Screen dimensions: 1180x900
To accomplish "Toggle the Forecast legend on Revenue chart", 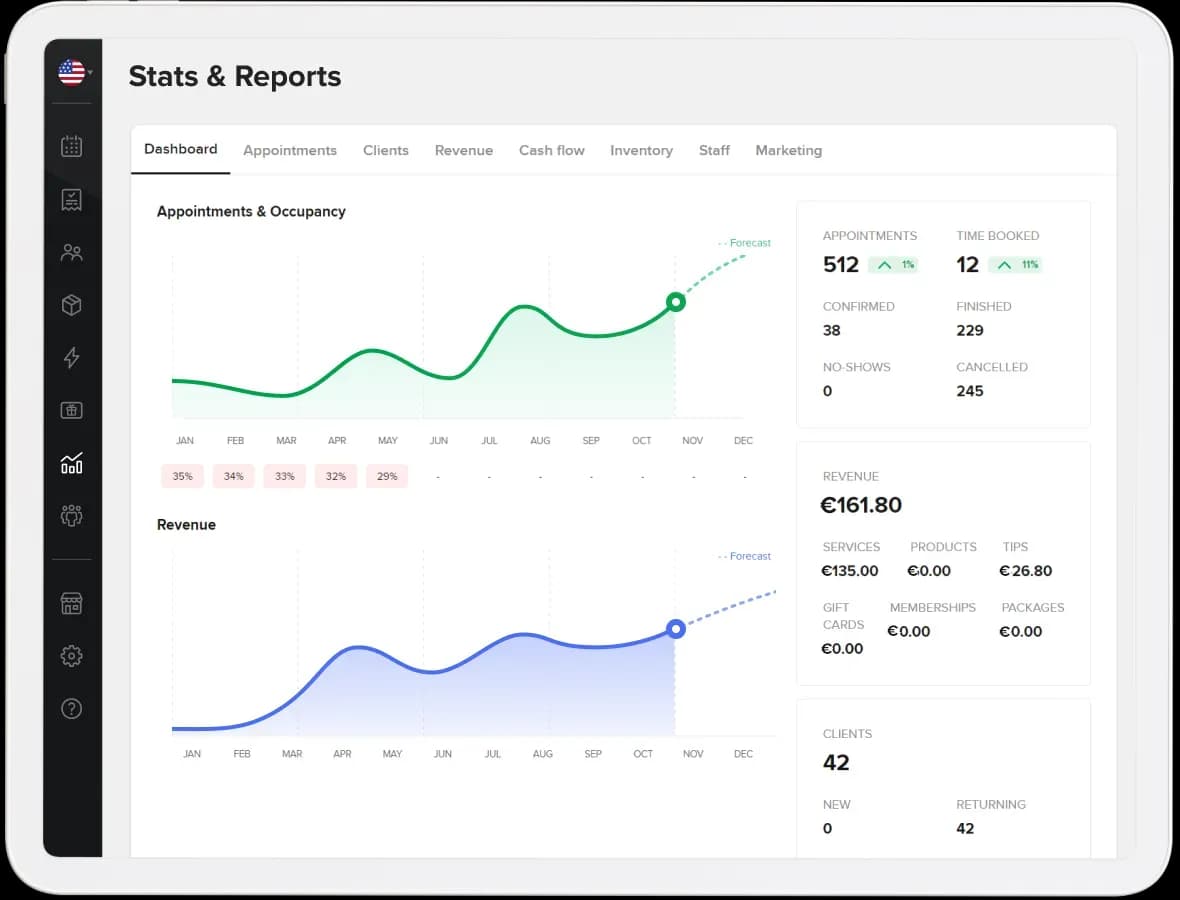I will [744, 556].
